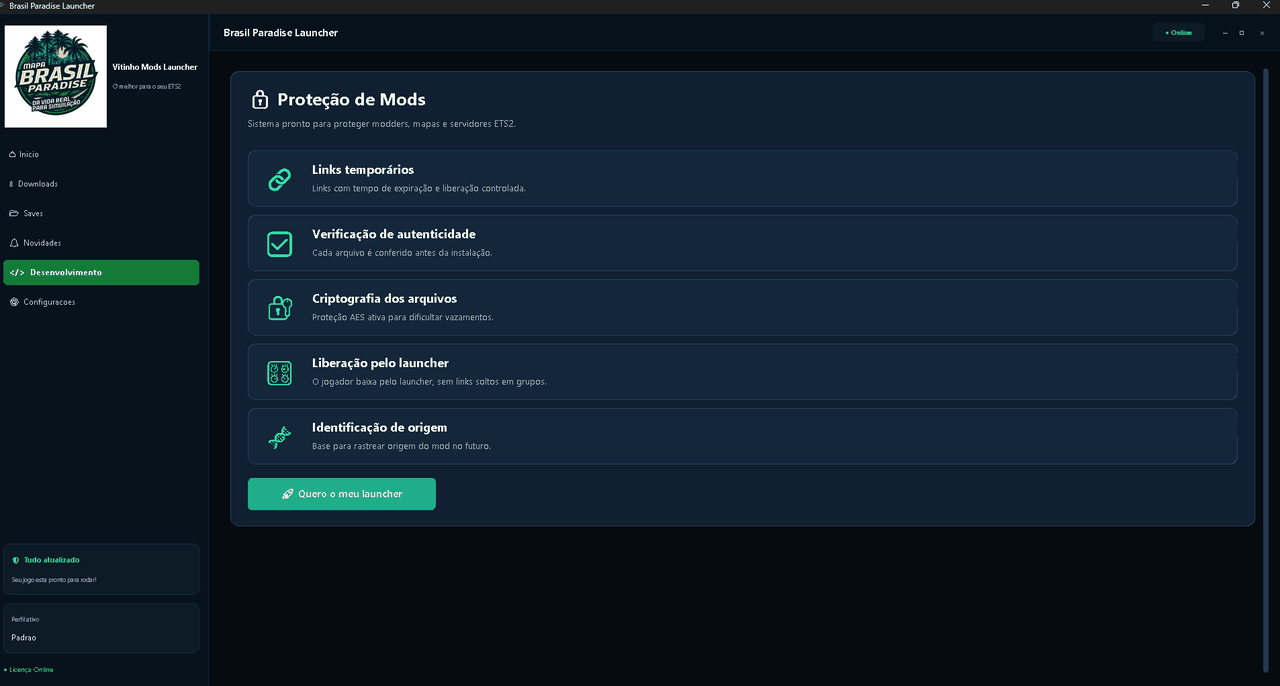Open the Links temporários card
This screenshot has height=686, width=1280.
click(x=742, y=179)
